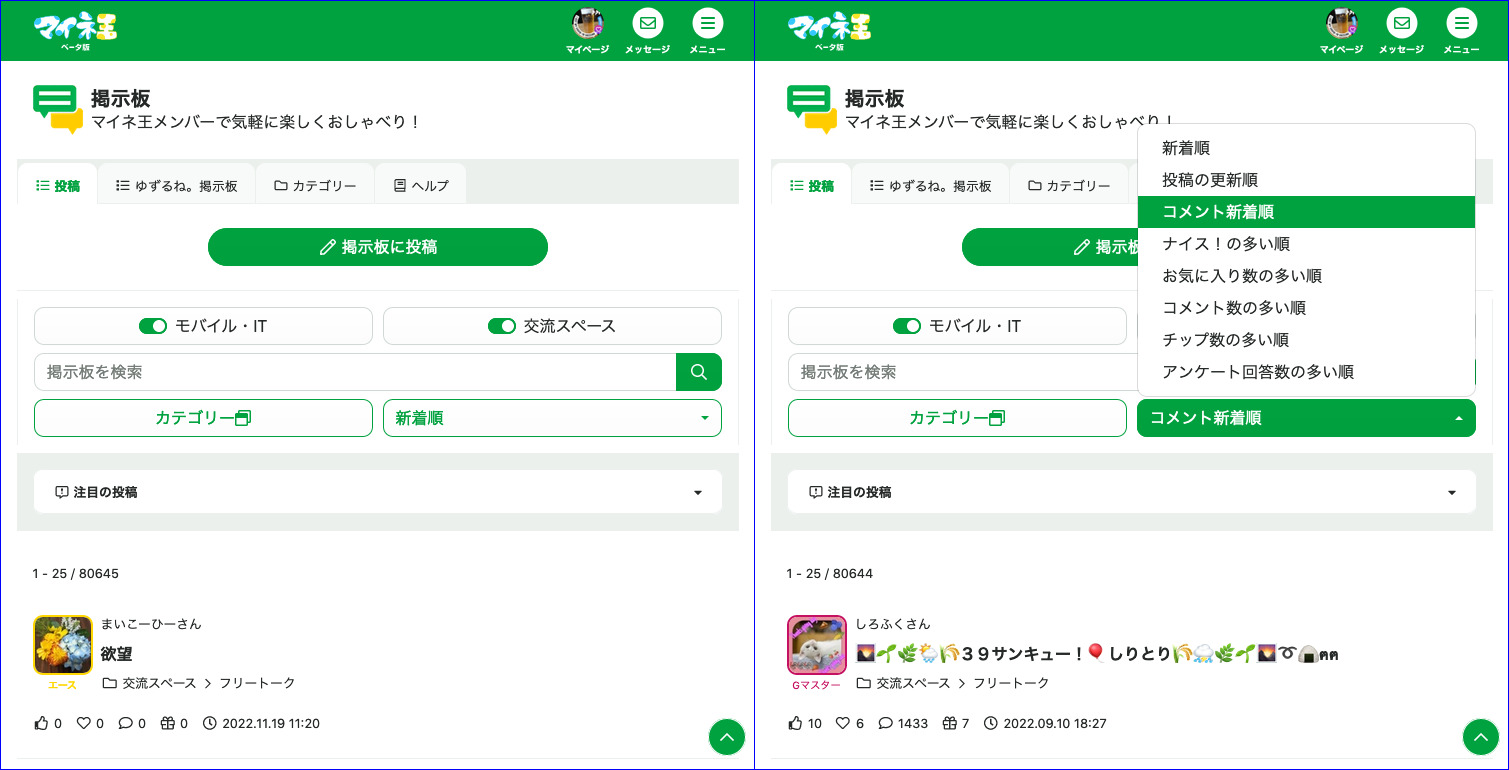
Task: Open メッセージ mail icon in right window
Action: click(x=1401, y=24)
